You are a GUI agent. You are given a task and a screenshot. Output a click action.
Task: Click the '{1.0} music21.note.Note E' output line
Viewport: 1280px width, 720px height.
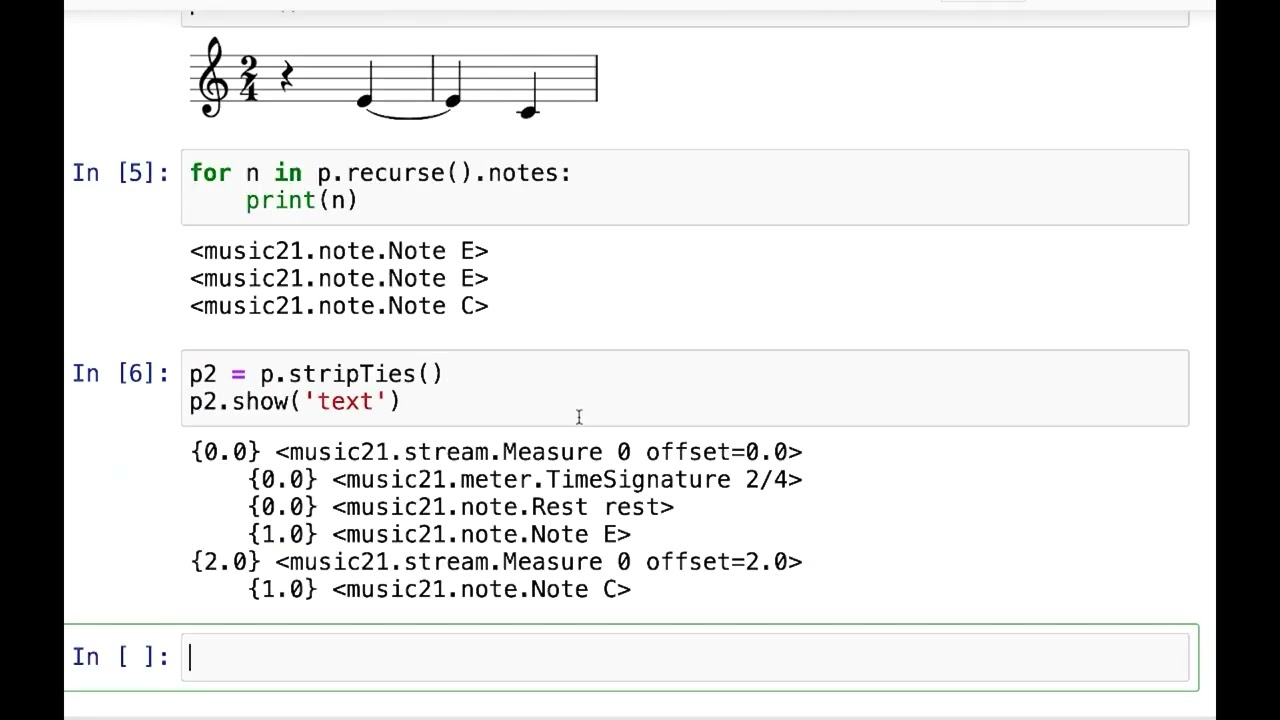[439, 535]
